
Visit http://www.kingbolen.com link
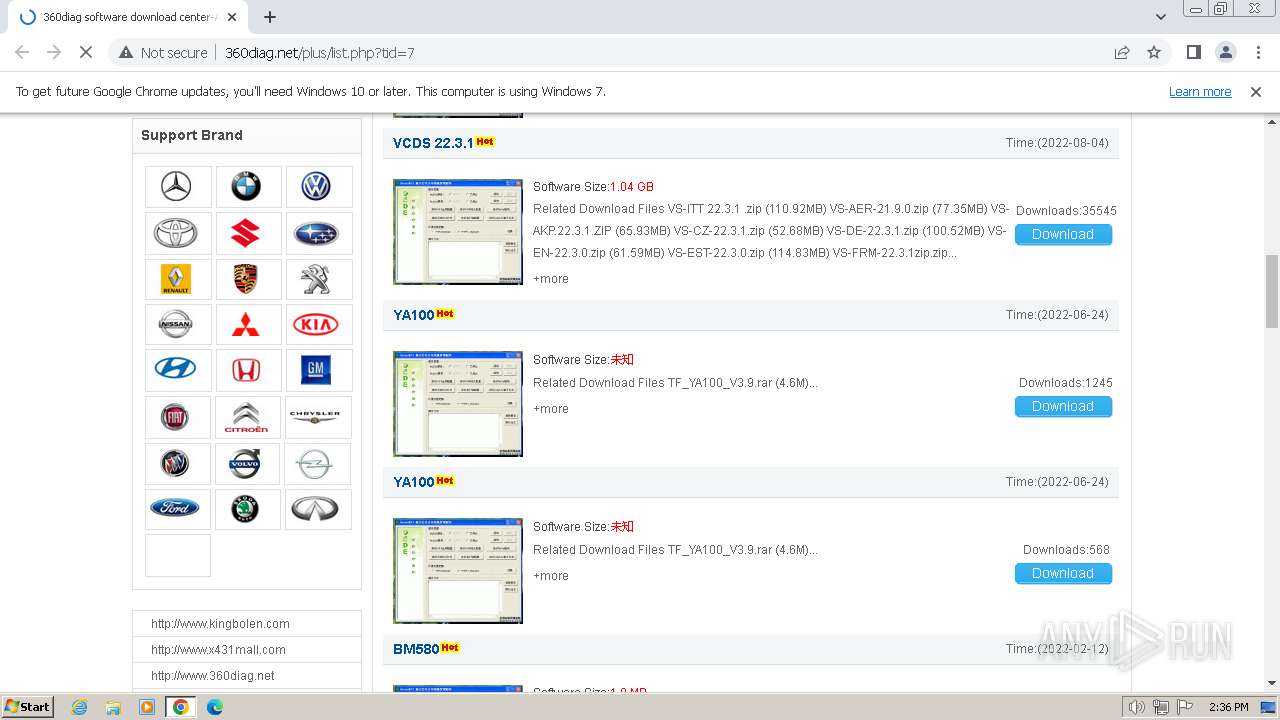click(220, 623)
